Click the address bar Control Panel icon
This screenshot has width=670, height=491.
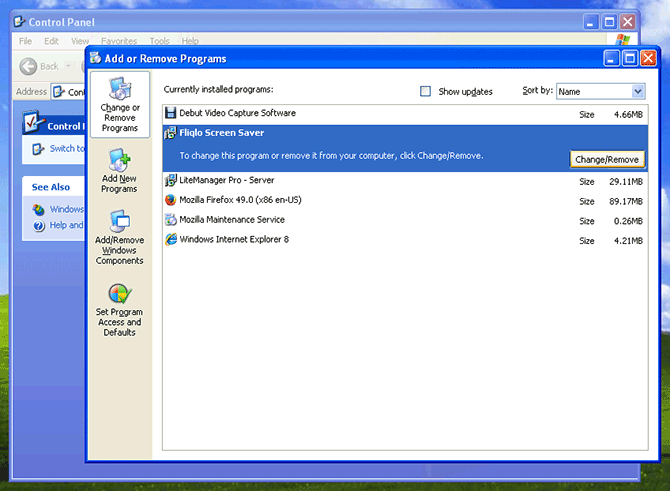click(x=59, y=92)
